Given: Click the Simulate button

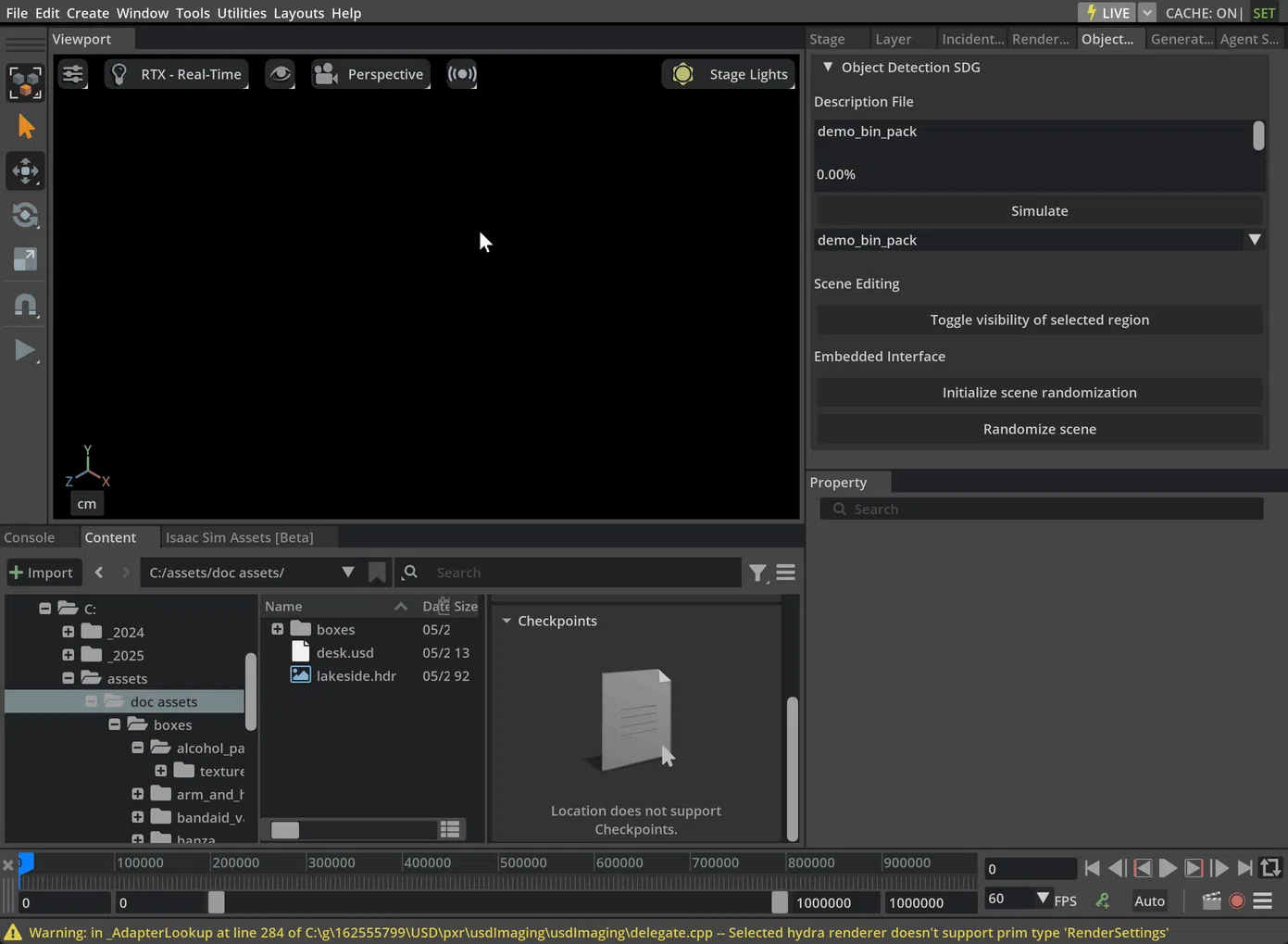Looking at the screenshot, I should click(x=1039, y=210).
